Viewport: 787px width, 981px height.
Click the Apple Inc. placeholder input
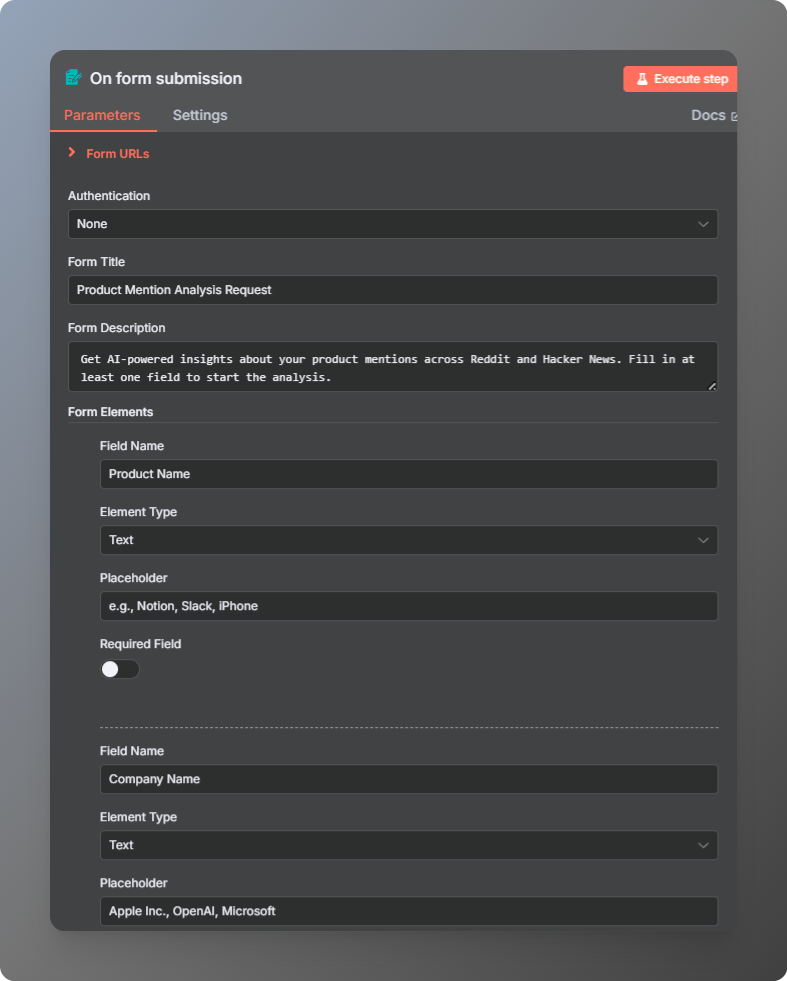pyautogui.click(x=408, y=911)
